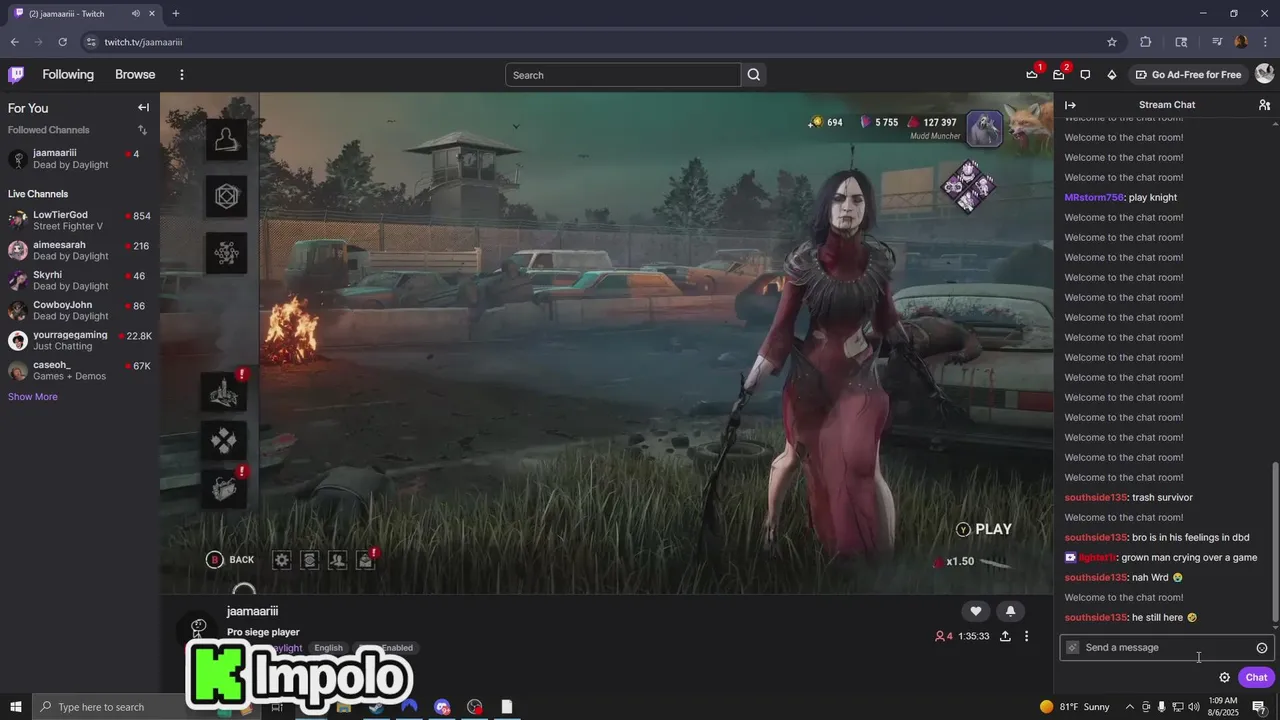Open the whispers speech bubble icon
The width and height of the screenshot is (1280, 720).
point(1085,74)
